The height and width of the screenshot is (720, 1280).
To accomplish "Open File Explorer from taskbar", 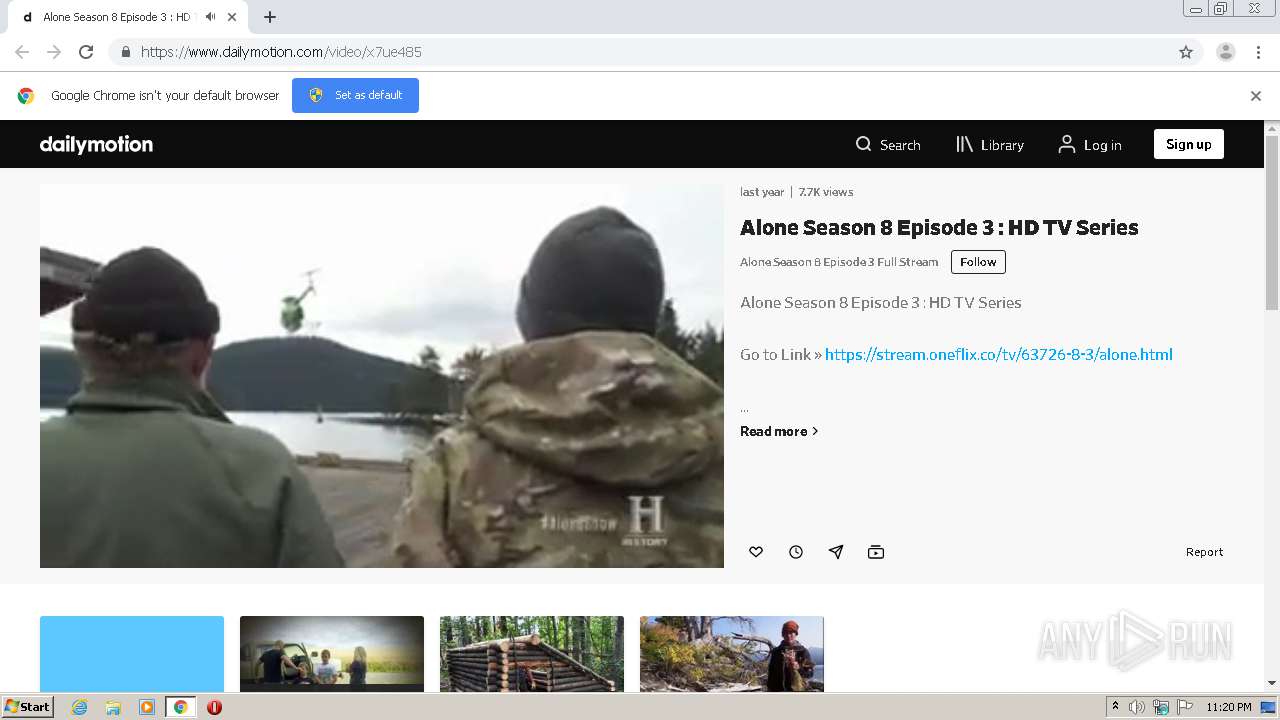I will 113,707.
